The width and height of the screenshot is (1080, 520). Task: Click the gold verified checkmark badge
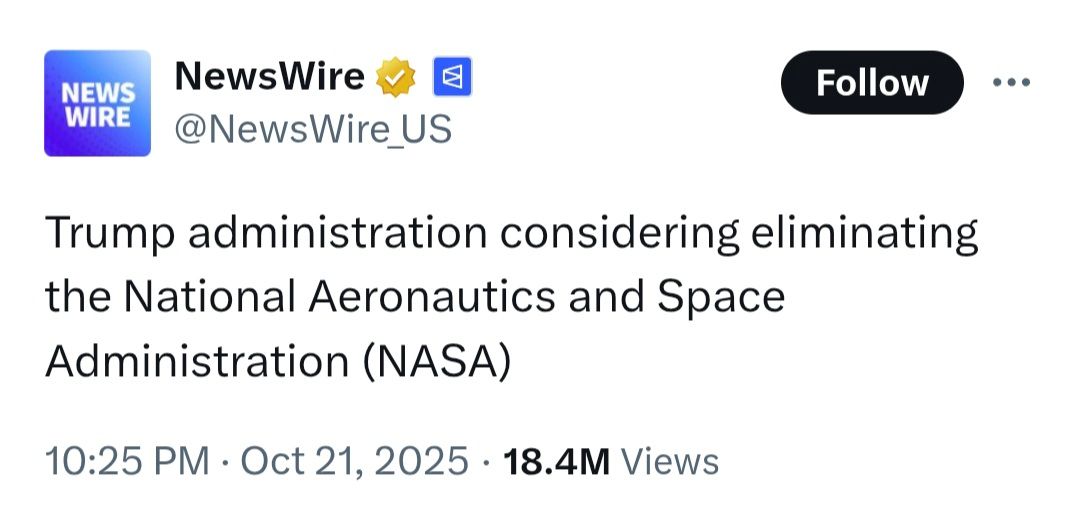(396, 77)
